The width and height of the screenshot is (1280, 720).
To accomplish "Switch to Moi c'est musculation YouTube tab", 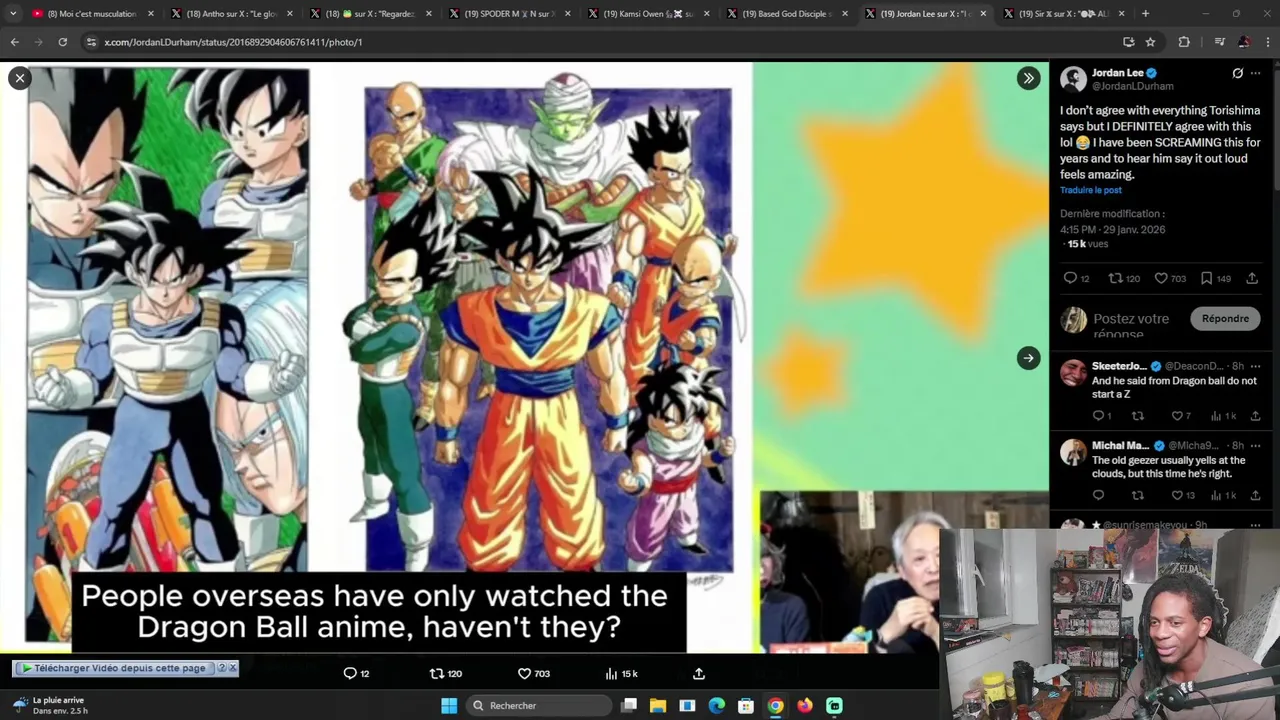I will tap(92, 14).
